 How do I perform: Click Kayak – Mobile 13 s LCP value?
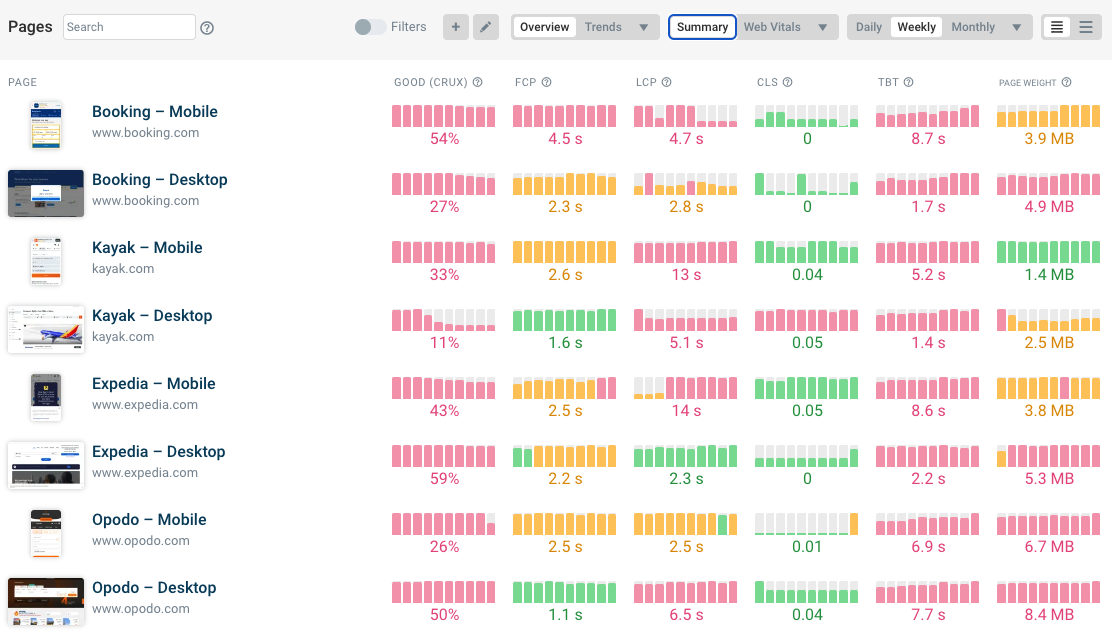[x=686, y=275]
